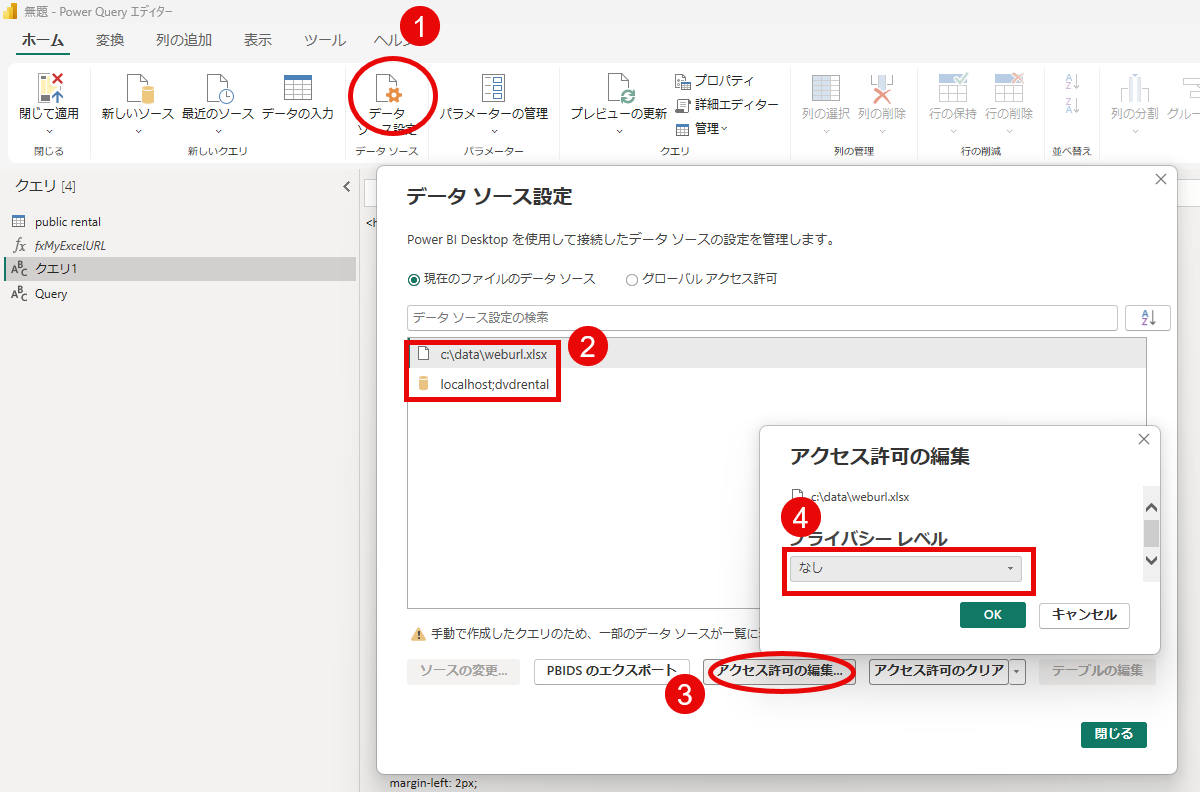1200x792 pixels.
Task: Open Properties (プロパティ) in the ribbon
Action: point(714,81)
